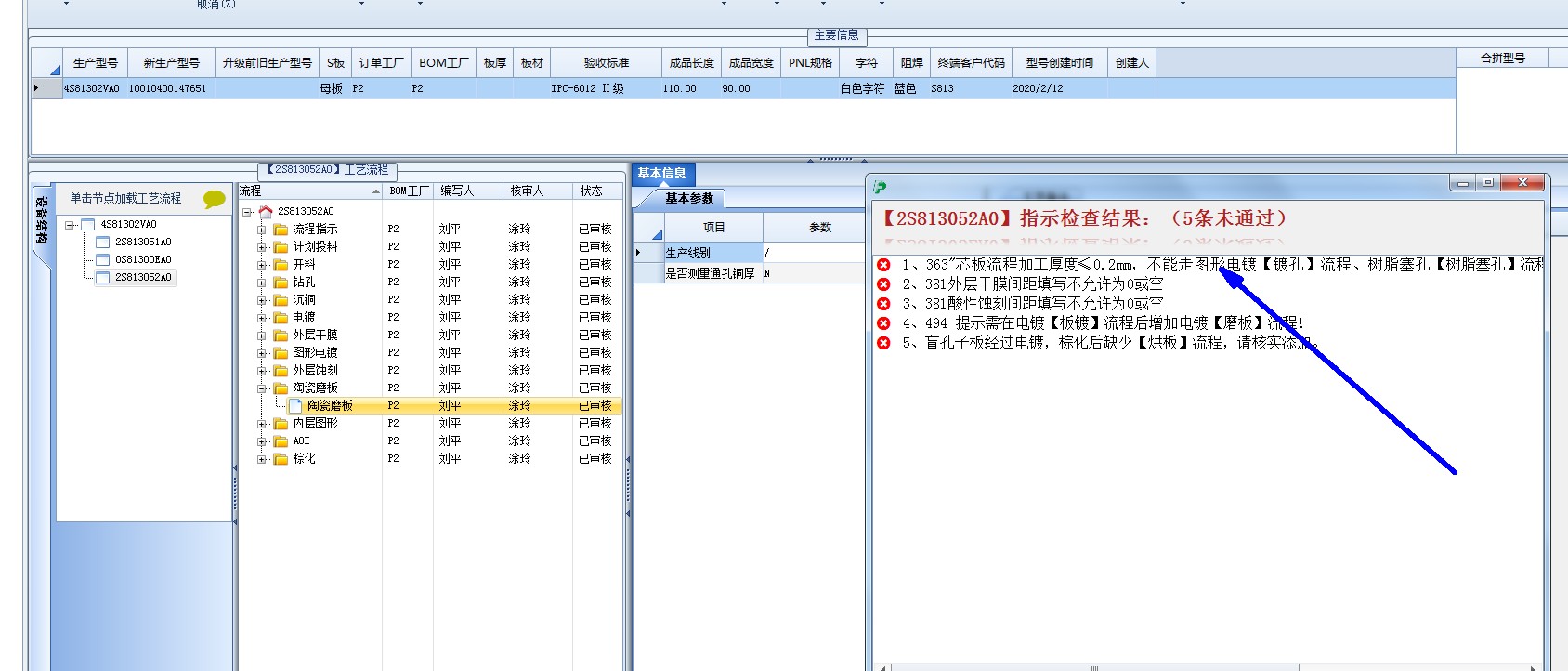Click the 外层干膜 folder icon

coord(281,335)
